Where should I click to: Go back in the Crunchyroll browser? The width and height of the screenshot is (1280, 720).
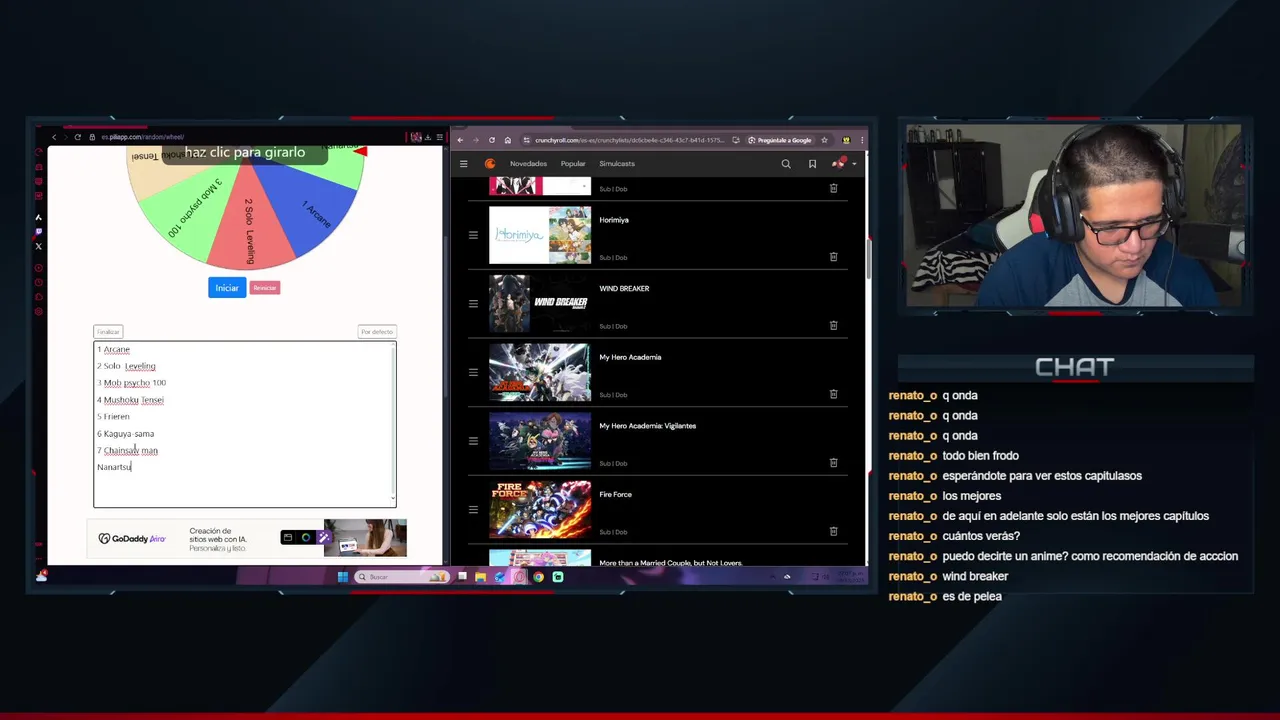pos(460,140)
